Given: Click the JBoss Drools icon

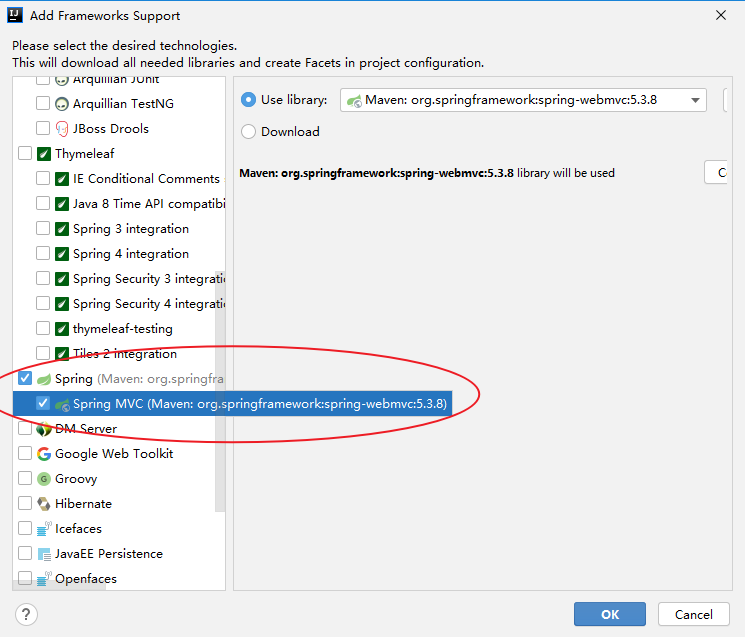Looking at the screenshot, I should [x=62, y=129].
